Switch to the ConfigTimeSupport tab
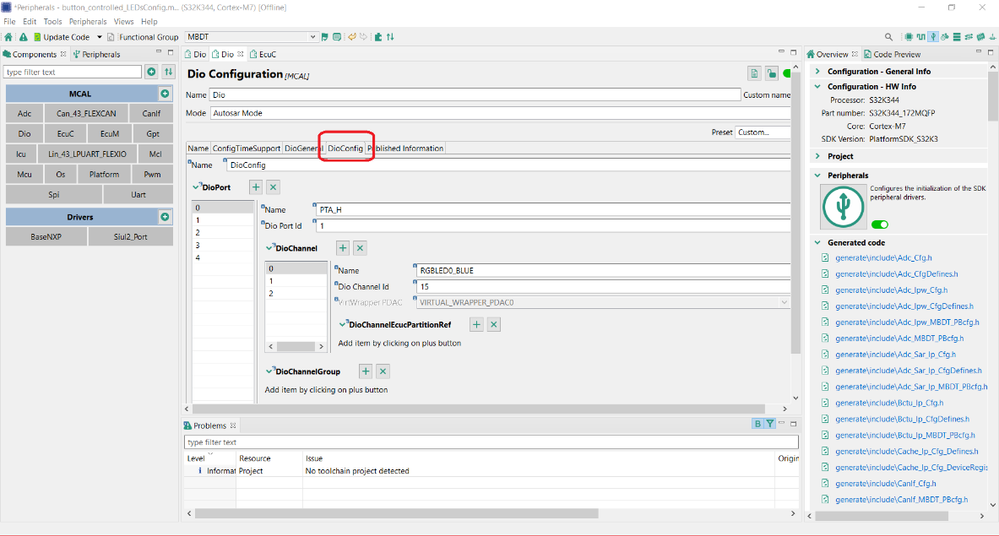Image resolution: width=999 pixels, height=536 pixels. point(247,148)
